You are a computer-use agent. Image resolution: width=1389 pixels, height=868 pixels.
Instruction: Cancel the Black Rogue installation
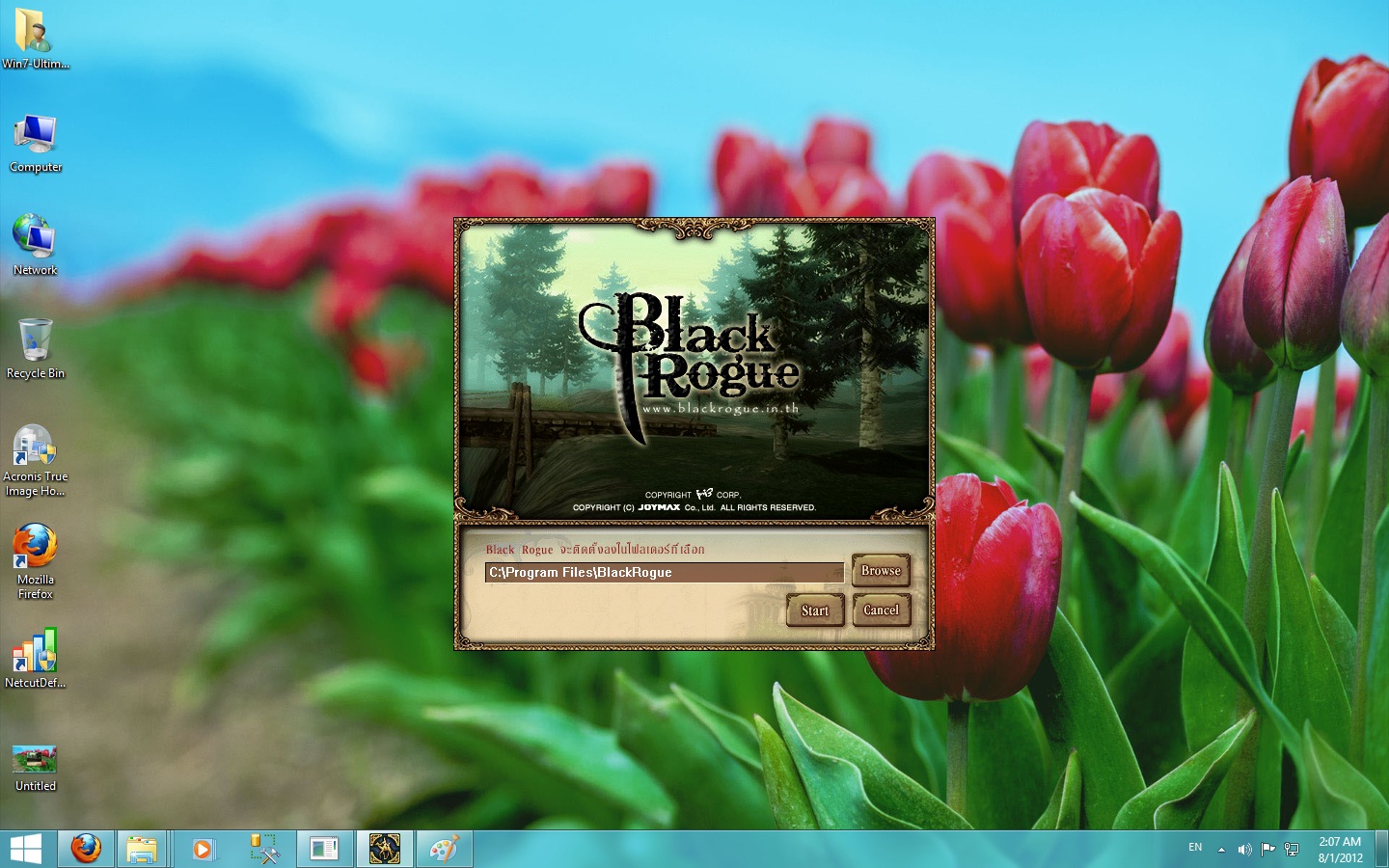881,610
